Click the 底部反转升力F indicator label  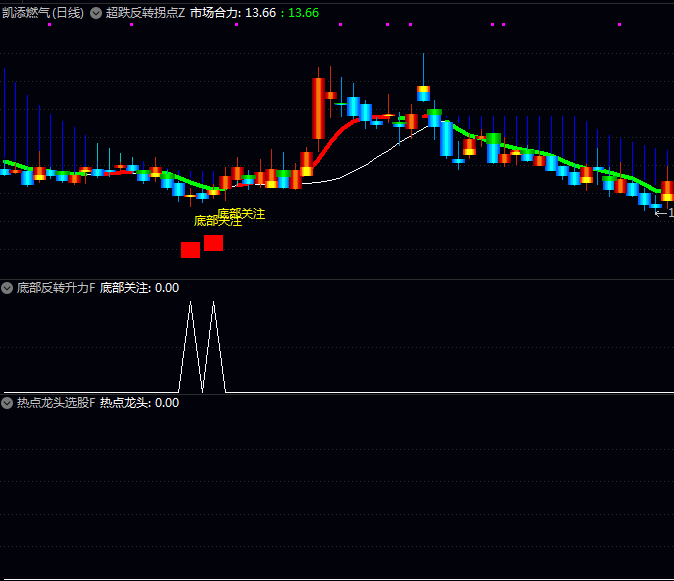click(x=56, y=288)
